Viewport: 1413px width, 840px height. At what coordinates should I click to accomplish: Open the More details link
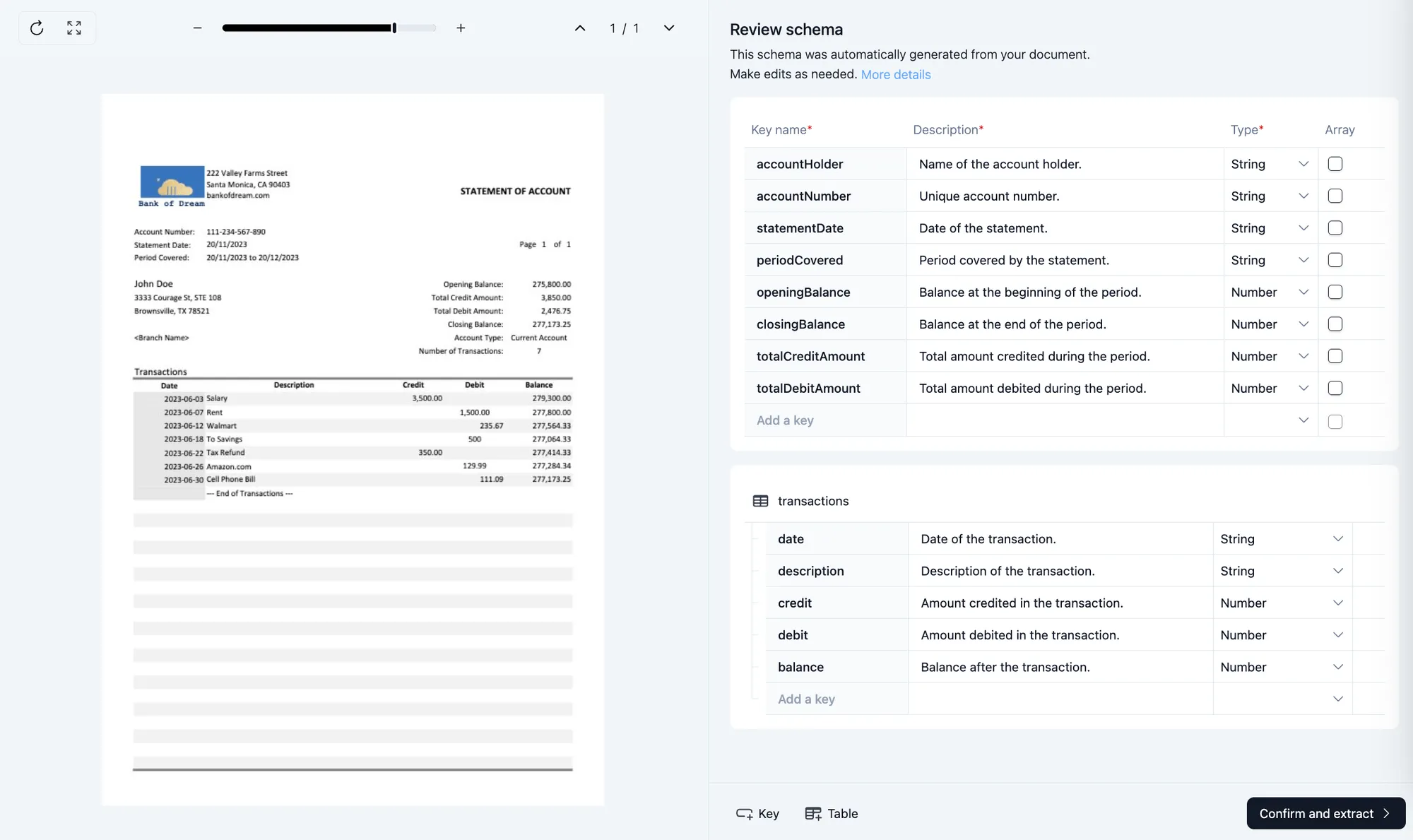click(x=895, y=74)
